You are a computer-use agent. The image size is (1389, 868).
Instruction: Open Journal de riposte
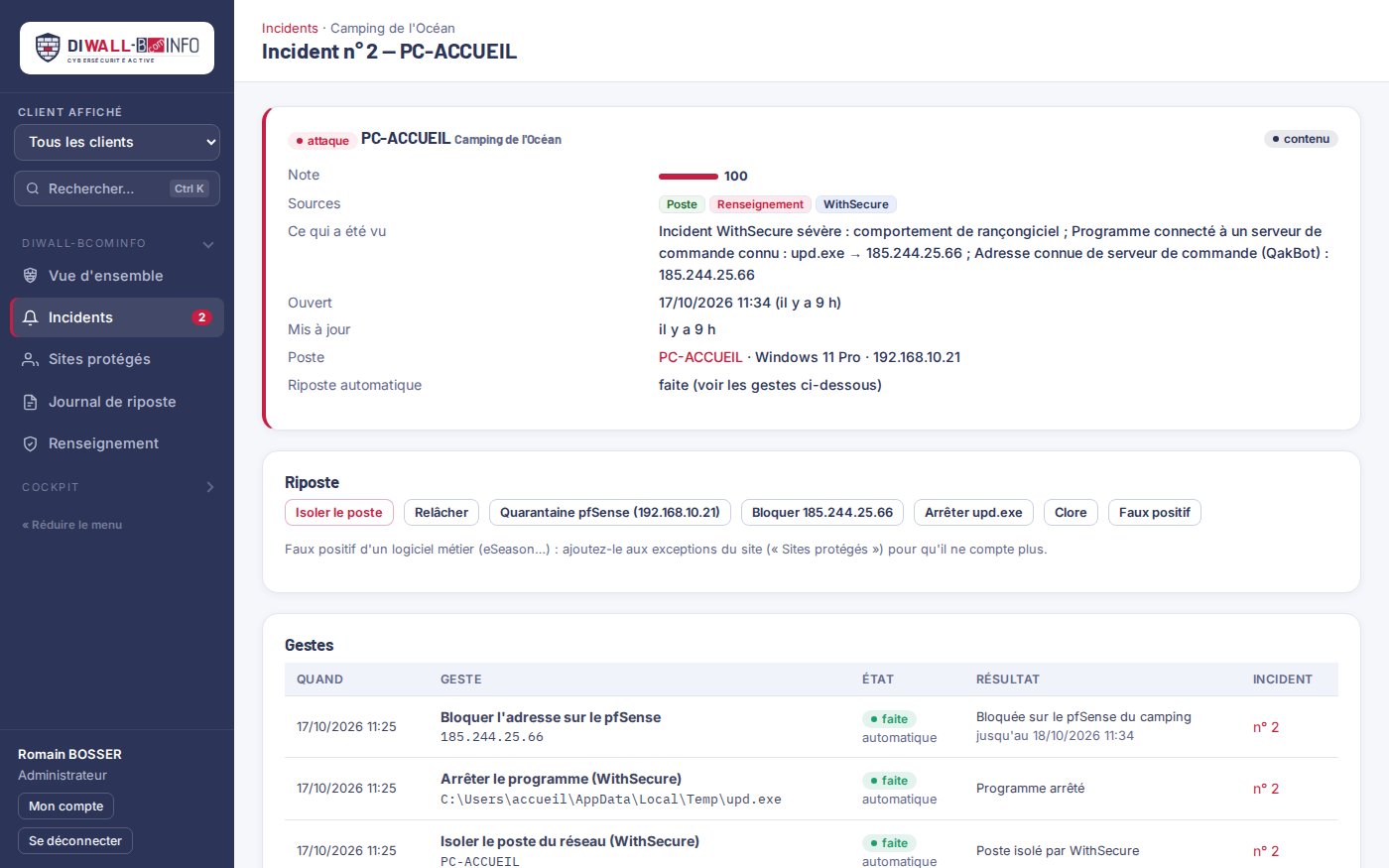(x=117, y=402)
